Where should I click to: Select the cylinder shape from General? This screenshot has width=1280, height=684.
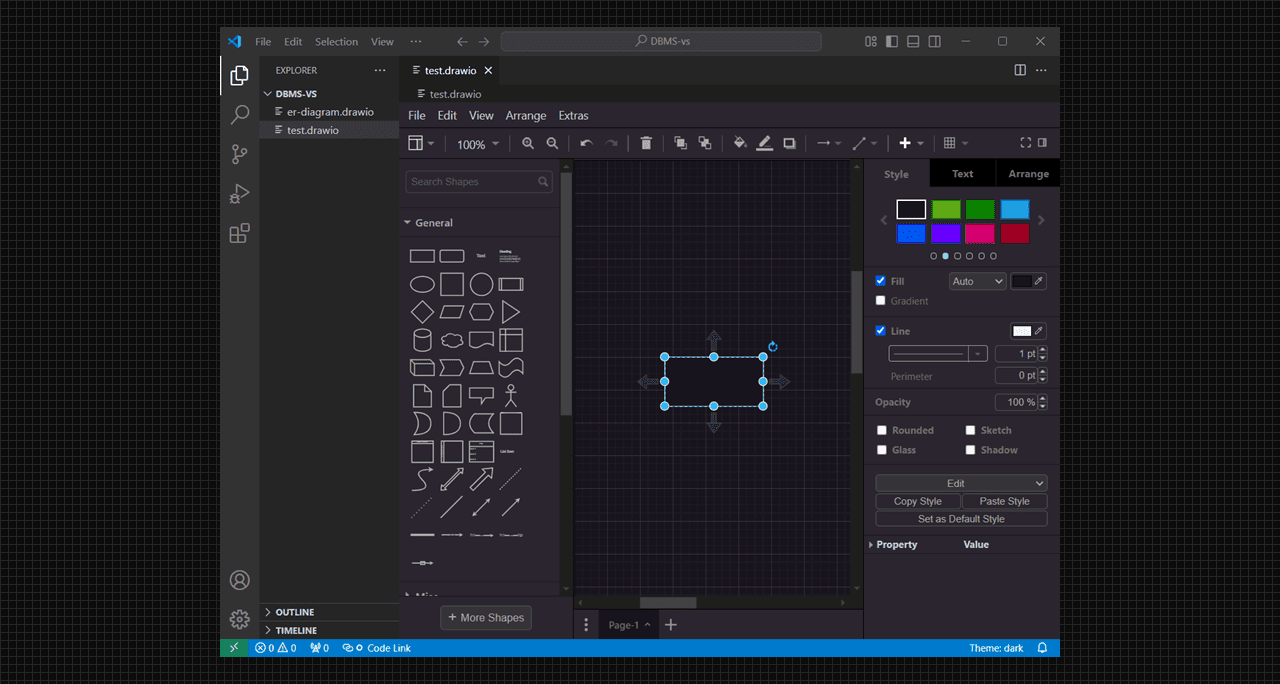422,340
